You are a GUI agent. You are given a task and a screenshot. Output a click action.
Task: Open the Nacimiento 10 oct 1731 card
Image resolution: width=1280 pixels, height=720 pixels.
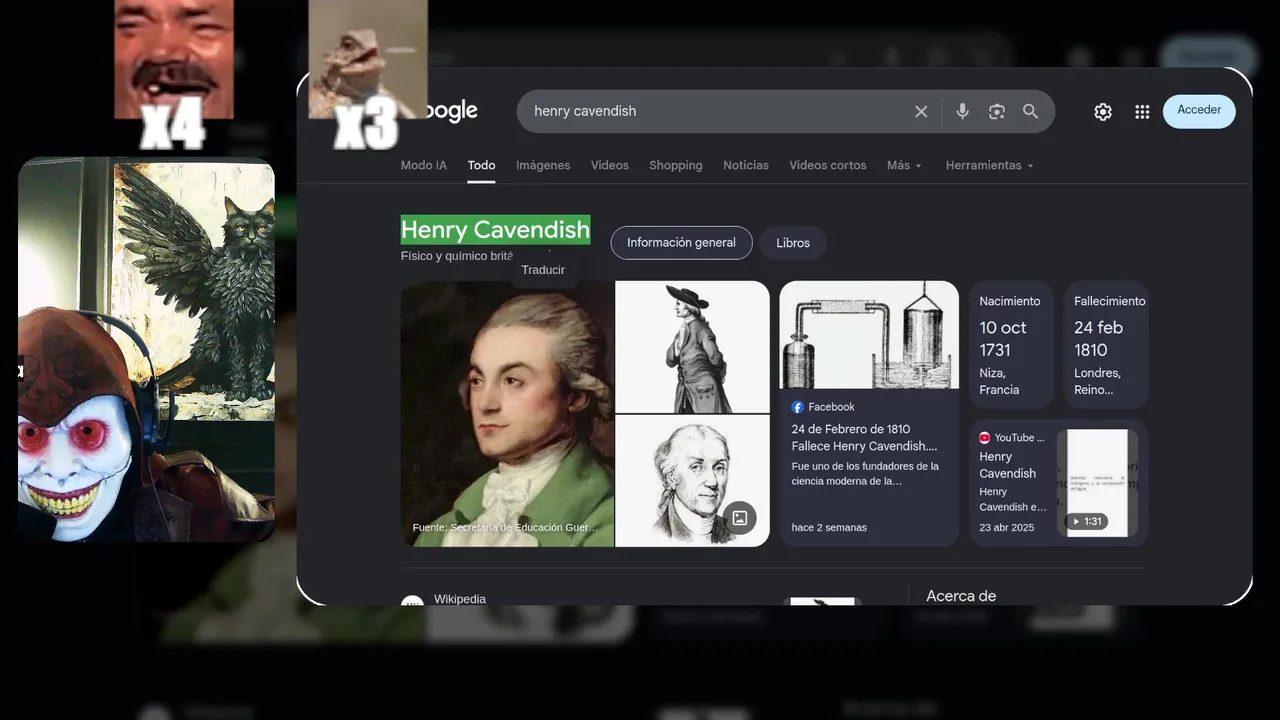coord(1011,345)
